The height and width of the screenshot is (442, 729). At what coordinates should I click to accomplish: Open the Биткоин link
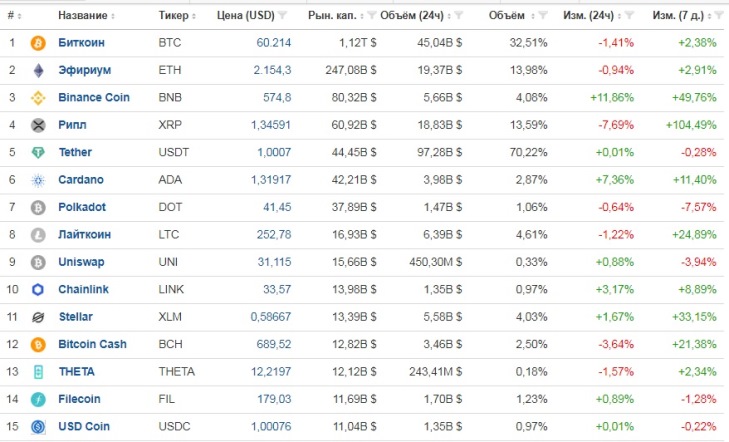pos(81,43)
